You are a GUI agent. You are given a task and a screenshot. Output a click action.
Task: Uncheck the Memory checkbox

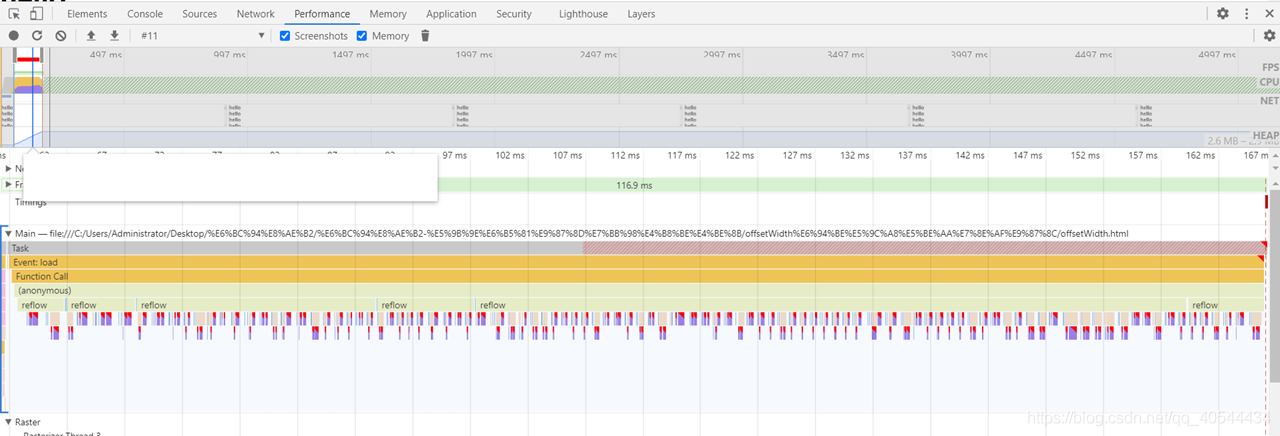pyautogui.click(x=363, y=36)
